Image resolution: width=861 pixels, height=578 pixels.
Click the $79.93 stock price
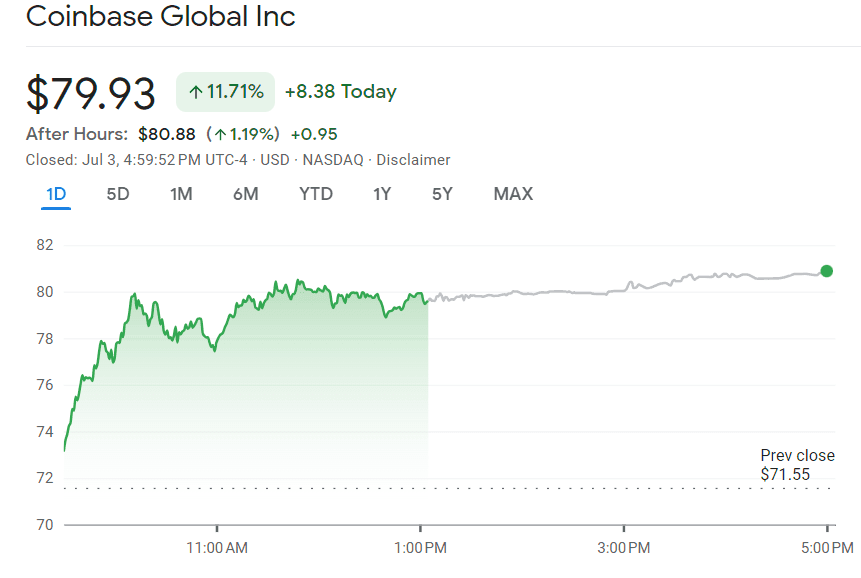click(91, 93)
